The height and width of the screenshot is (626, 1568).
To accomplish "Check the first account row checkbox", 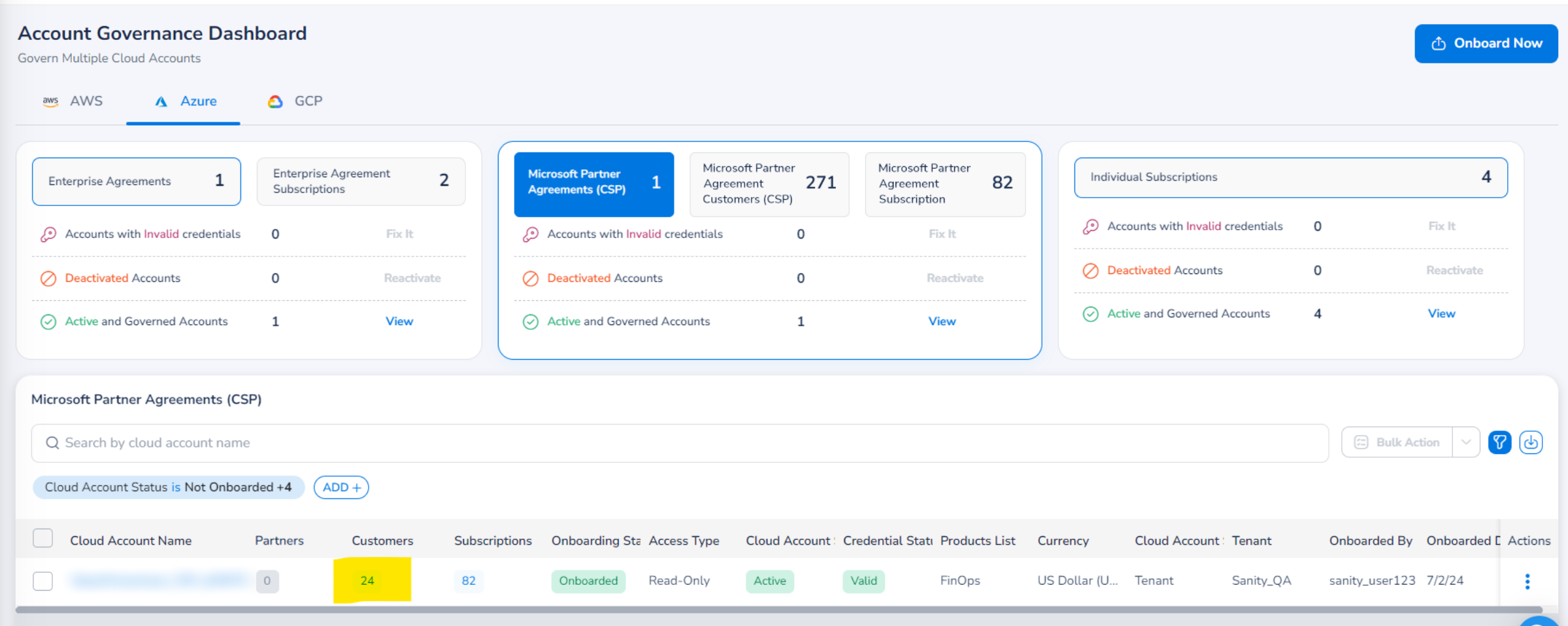I will pos(42,581).
